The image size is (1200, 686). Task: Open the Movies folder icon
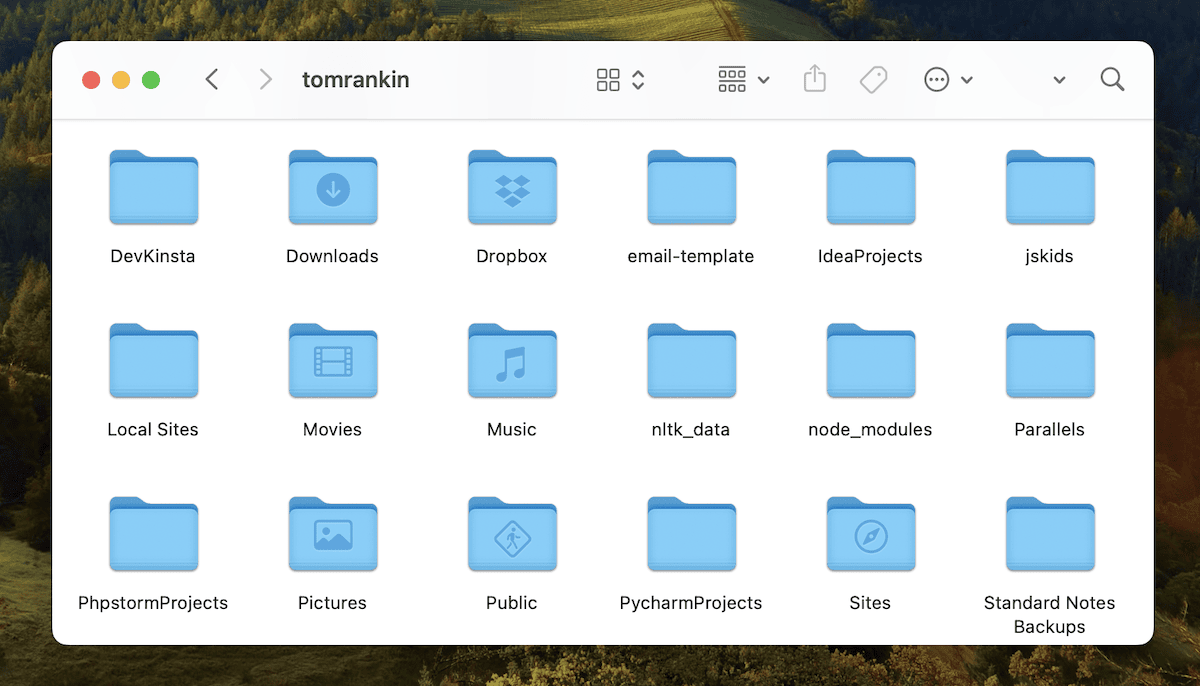point(332,360)
